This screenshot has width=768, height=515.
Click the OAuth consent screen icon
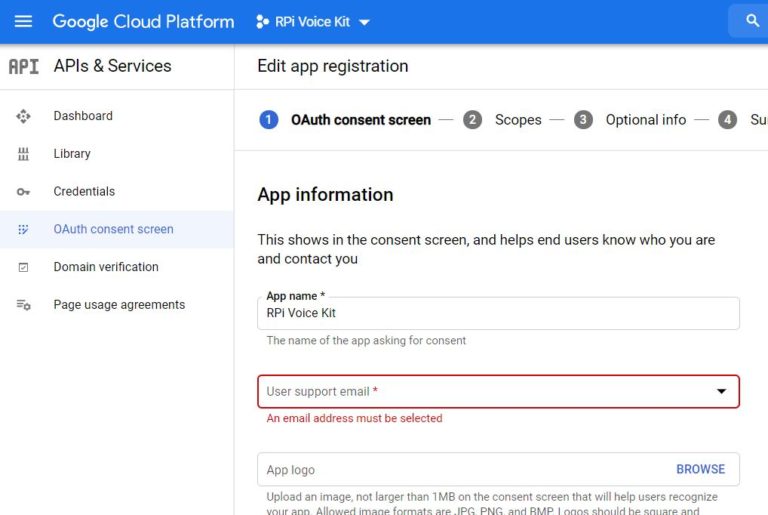pos(23,229)
